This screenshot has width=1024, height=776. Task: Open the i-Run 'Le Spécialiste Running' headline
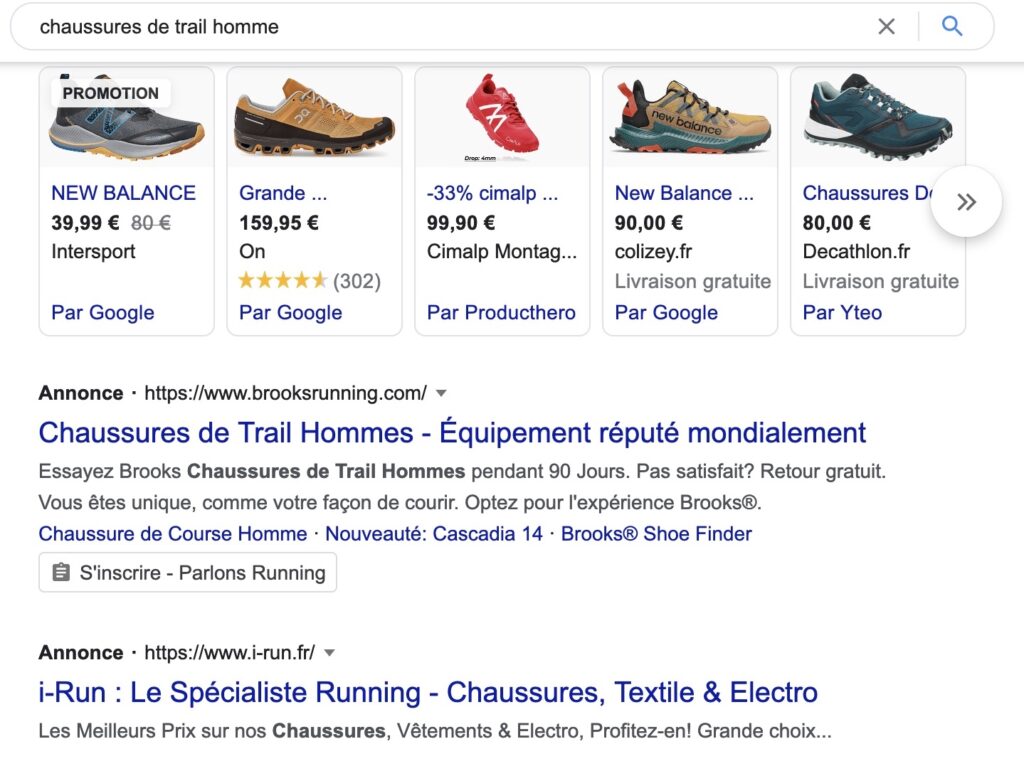(x=428, y=692)
